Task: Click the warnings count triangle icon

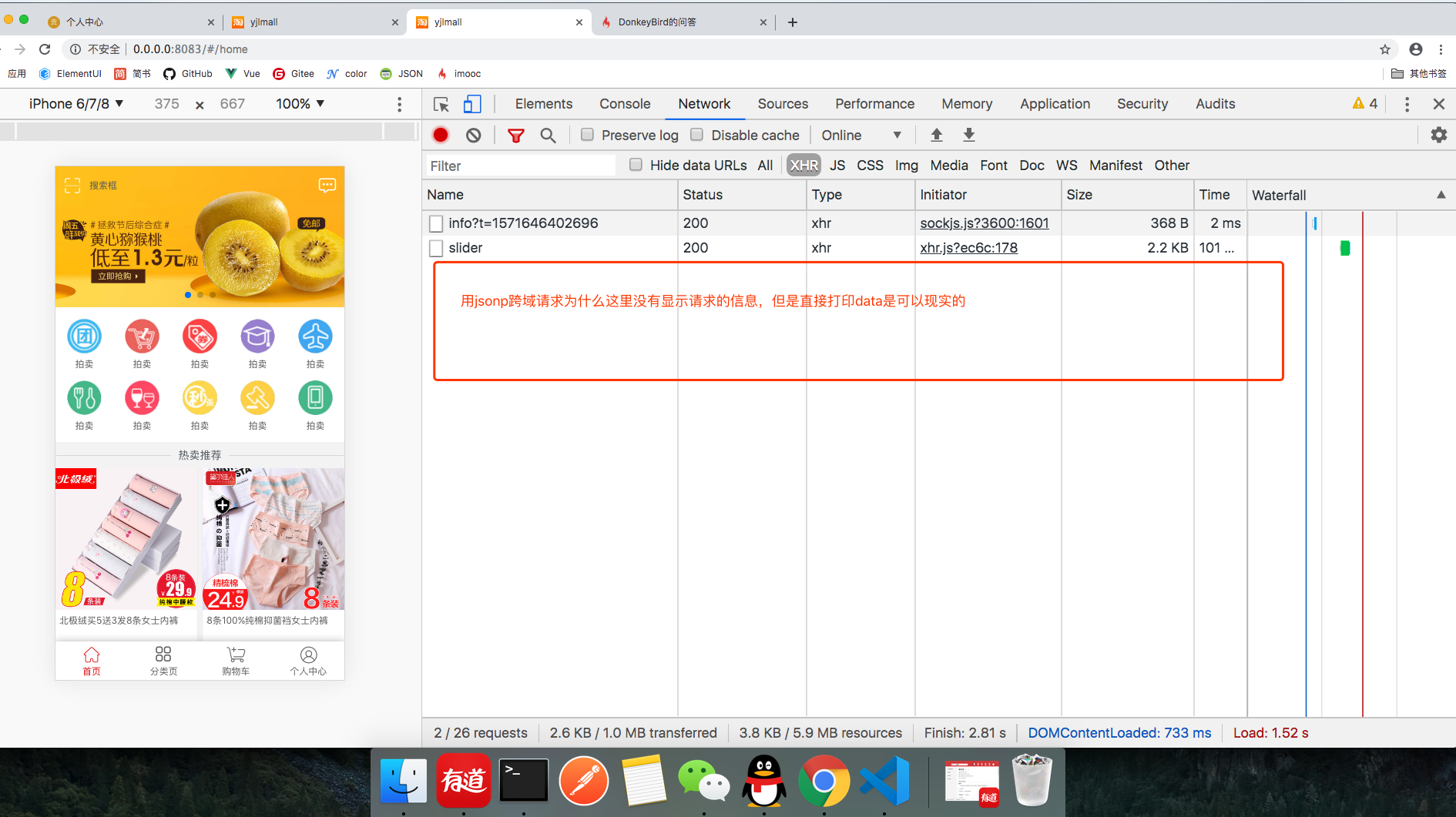Action: coord(1358,103)
